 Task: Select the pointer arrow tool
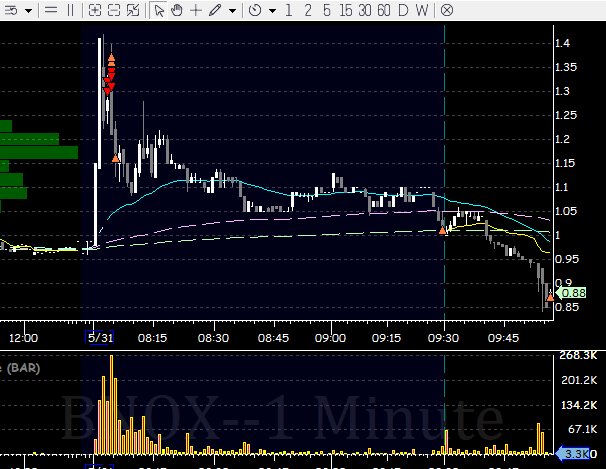tap(158, 10)
